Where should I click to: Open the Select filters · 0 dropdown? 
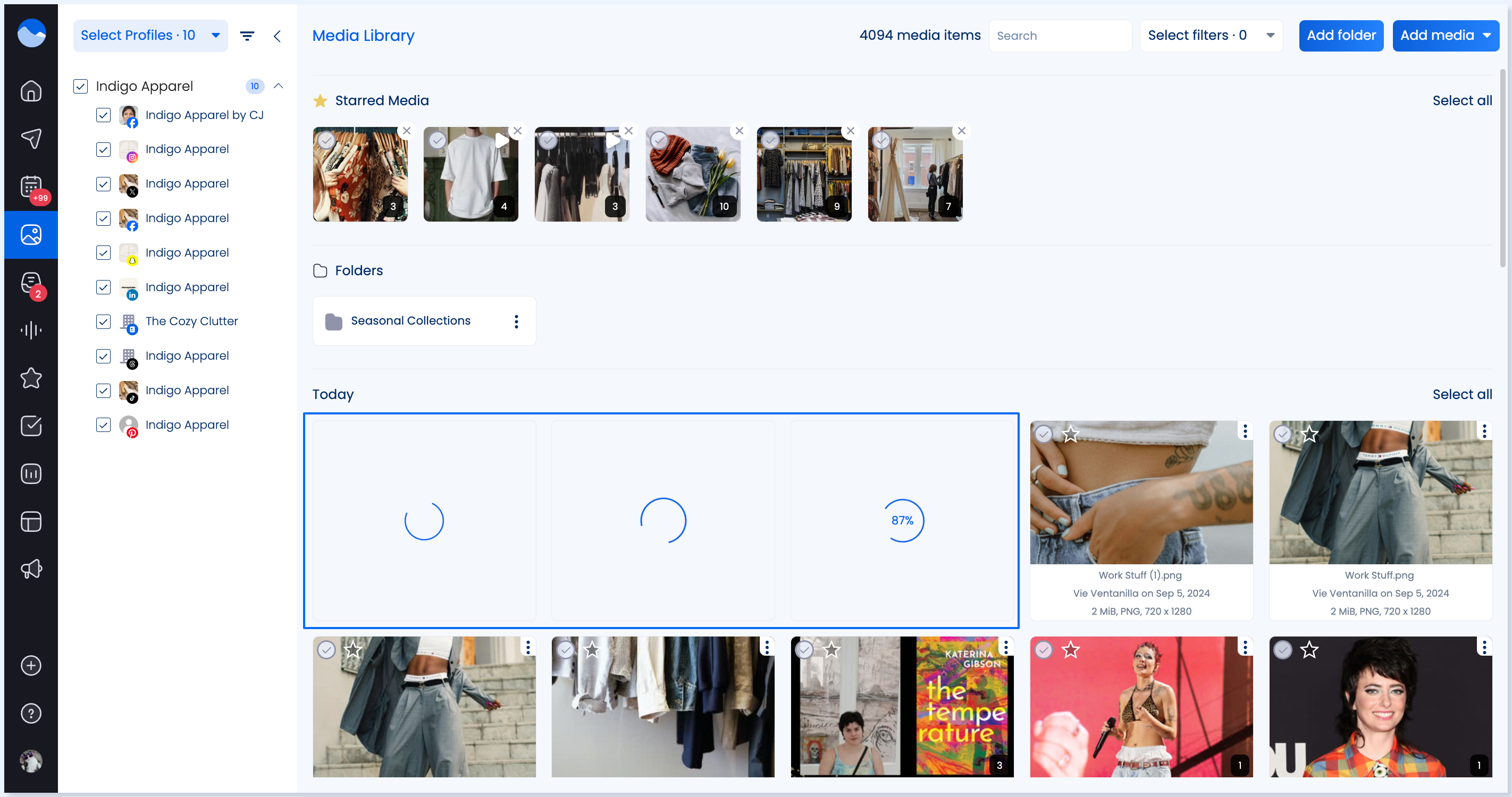pyautogui.click(x=1211, y=36)
